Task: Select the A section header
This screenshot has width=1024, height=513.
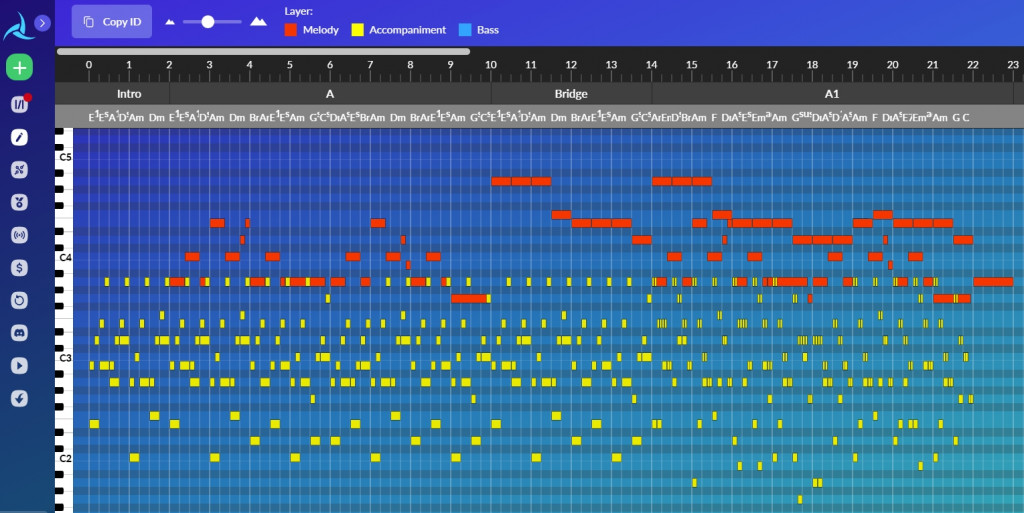Action: tap(330, 94)
